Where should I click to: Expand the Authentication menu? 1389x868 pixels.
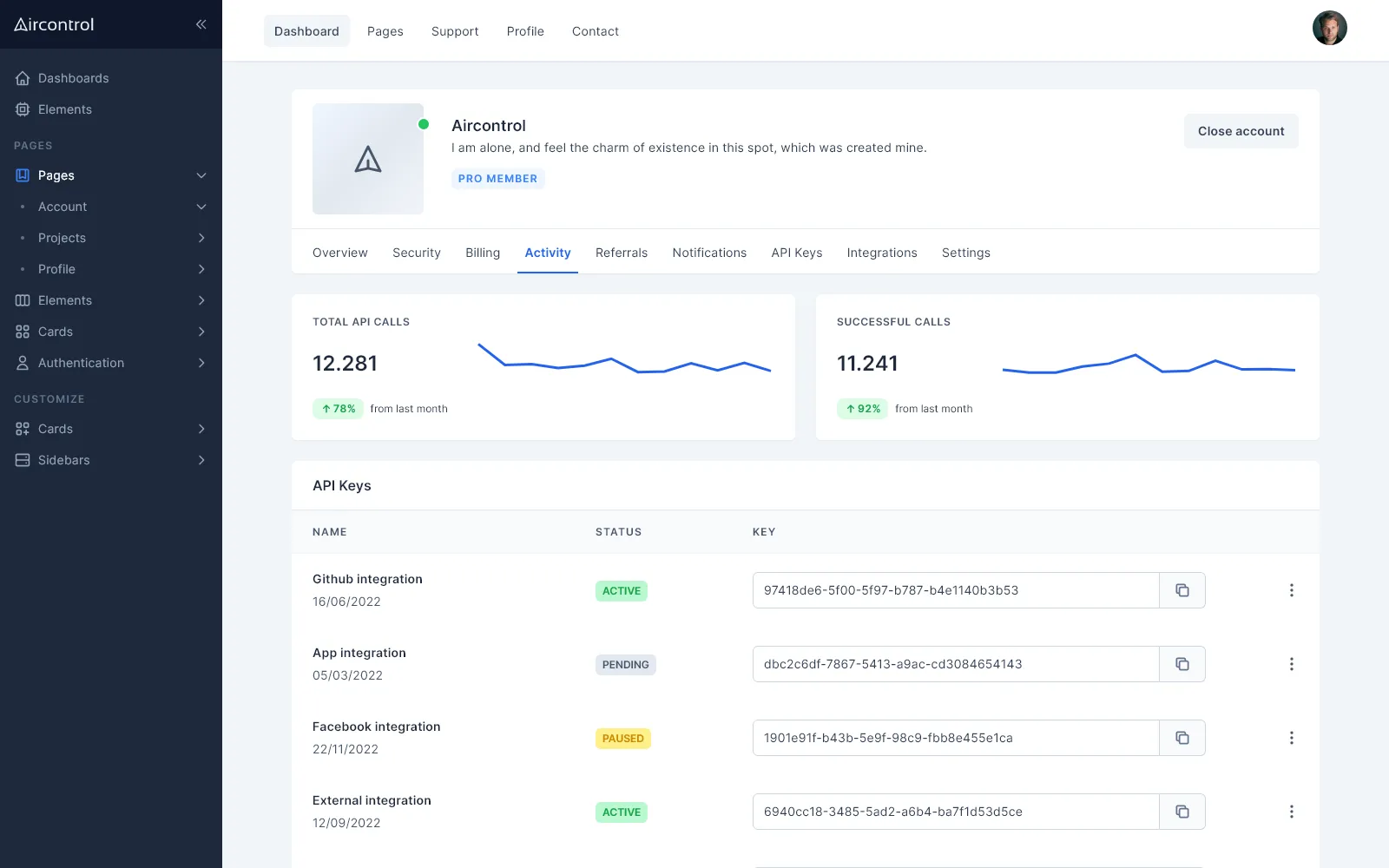point(201,363)
